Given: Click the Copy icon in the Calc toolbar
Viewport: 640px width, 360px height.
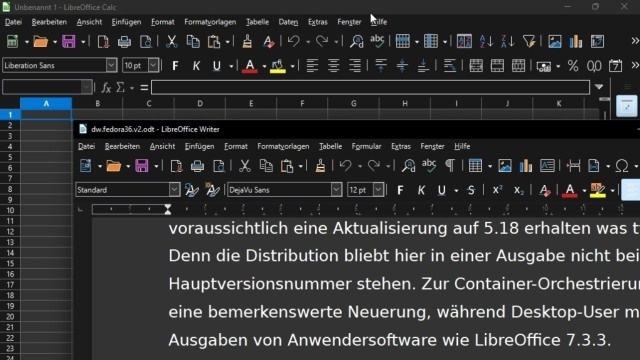Looking at the screenshot, I should click(x=193, y=41).
